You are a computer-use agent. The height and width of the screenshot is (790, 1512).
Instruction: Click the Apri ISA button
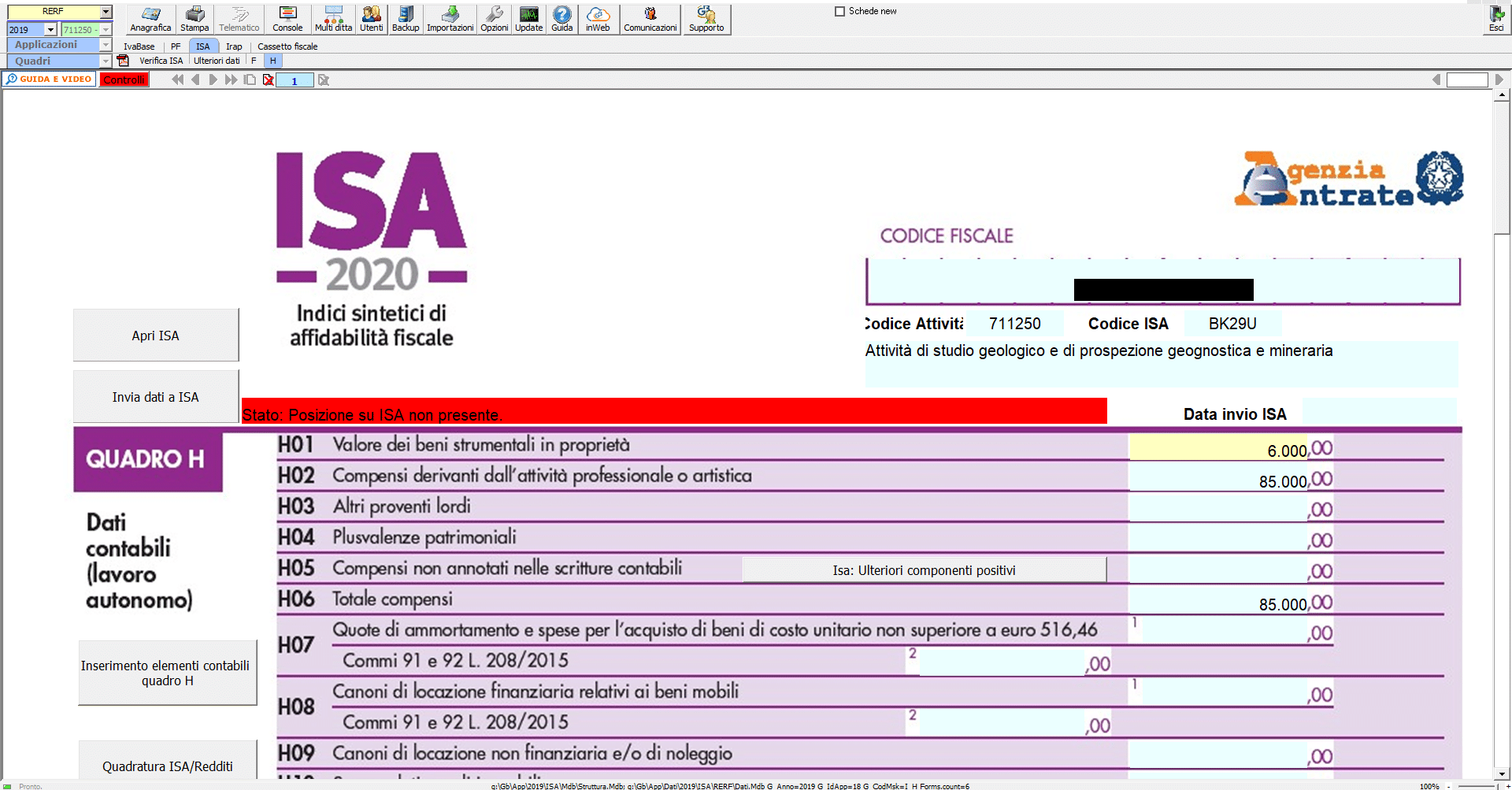[156, 335]
